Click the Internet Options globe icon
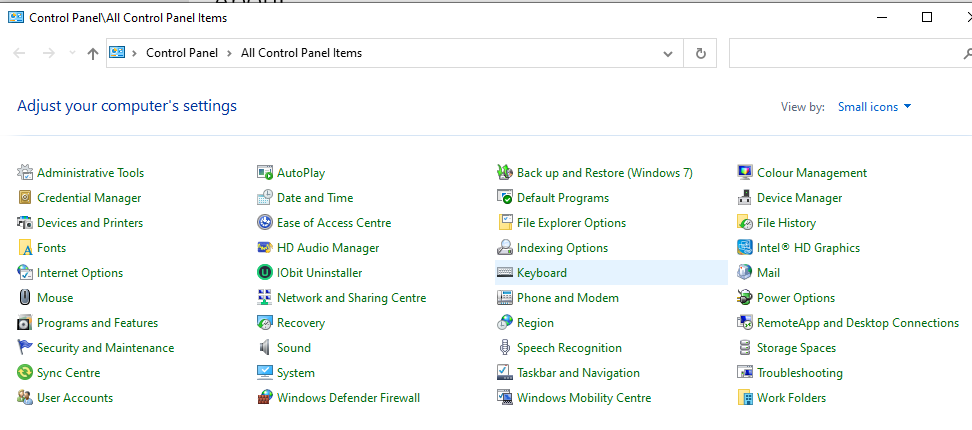 [x=24, y=273]
